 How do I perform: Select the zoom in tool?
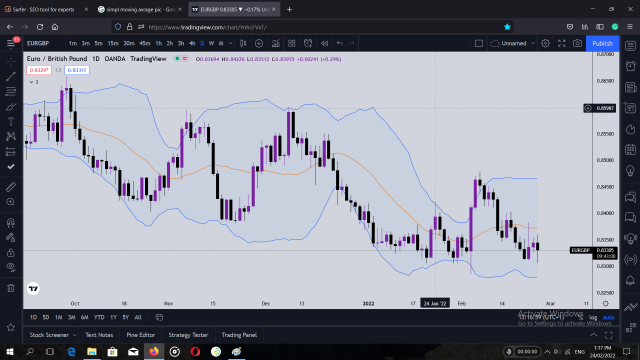pos(11,202)
